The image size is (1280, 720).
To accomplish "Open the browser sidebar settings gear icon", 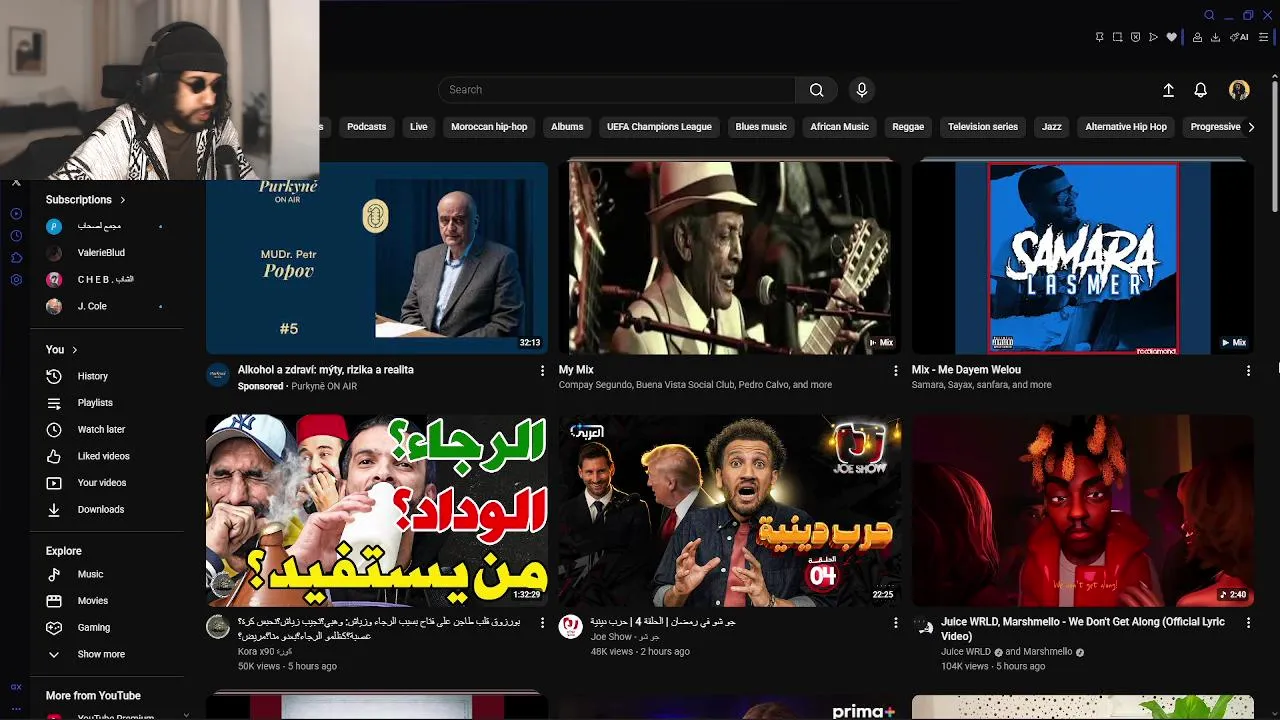I will (x=16, y=280).
